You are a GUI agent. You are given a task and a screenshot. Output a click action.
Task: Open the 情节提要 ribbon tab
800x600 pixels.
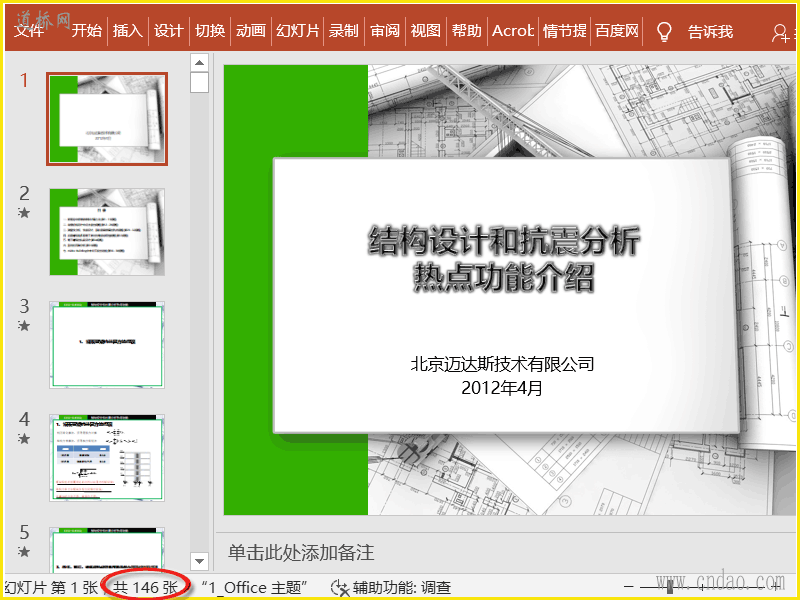(564, 31)
